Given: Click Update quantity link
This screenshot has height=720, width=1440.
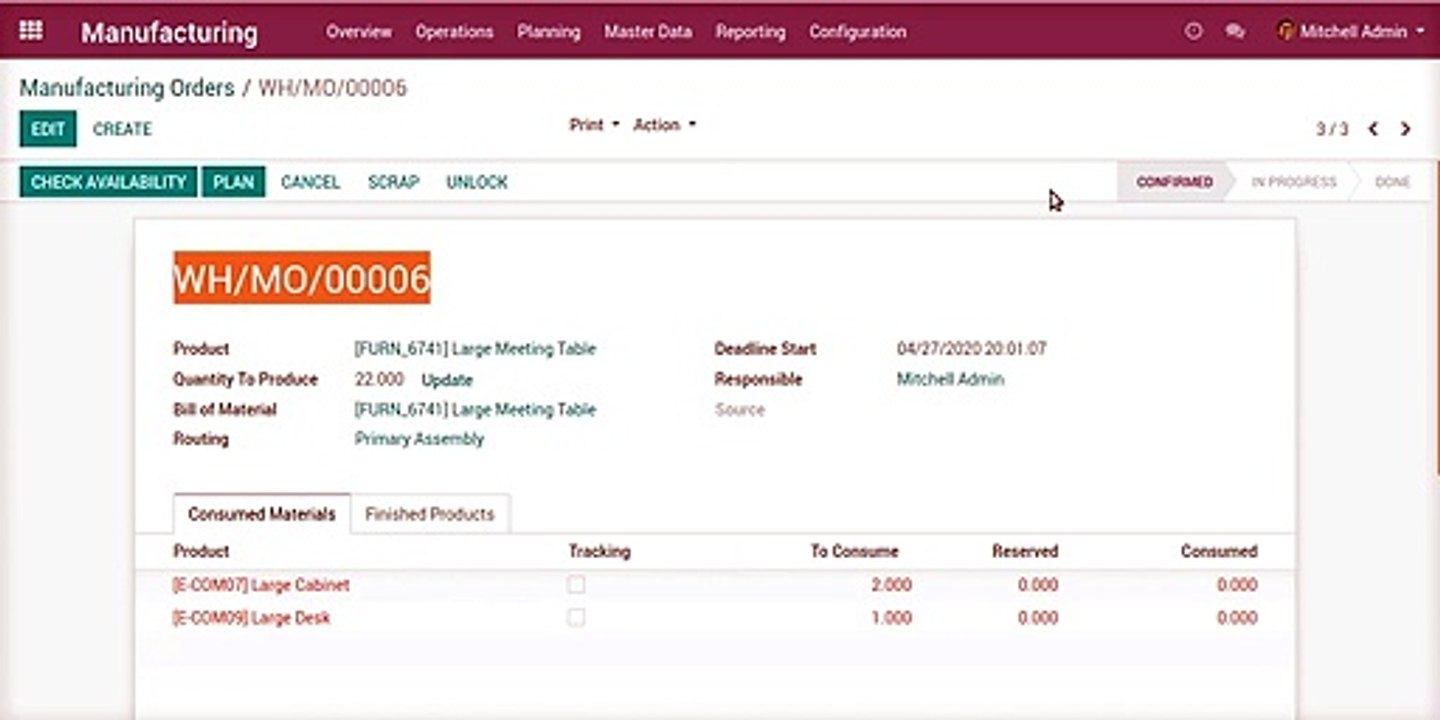Looking at the screenshot, I should pos(447,380).
